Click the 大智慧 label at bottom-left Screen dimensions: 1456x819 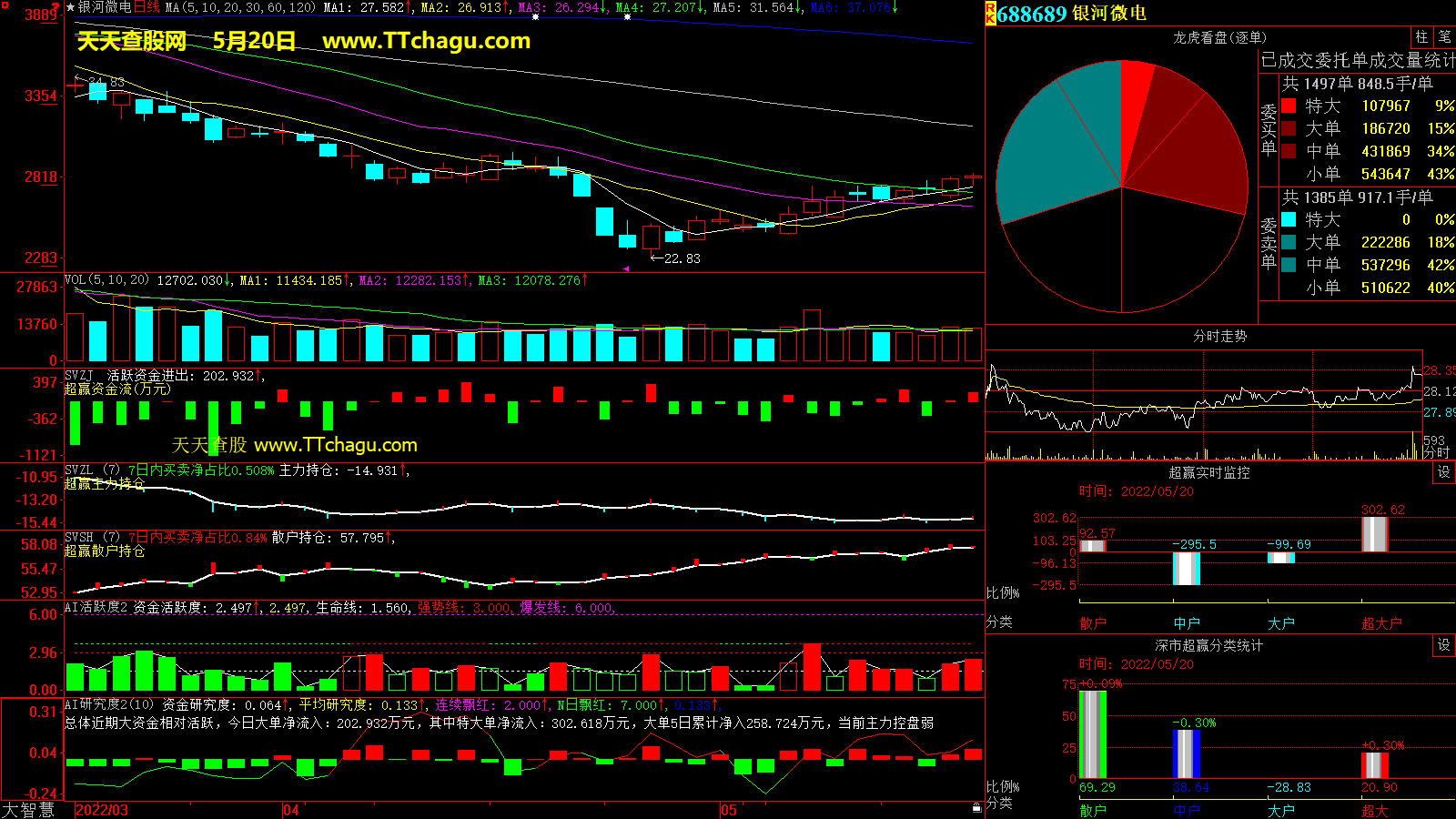28,810
